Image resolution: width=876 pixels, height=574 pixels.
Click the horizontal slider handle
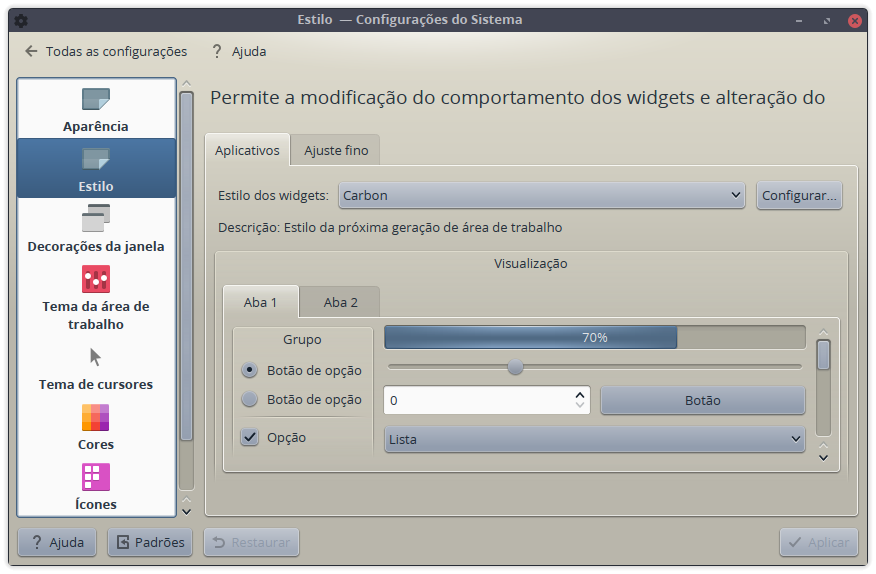(x=515, y=367)
